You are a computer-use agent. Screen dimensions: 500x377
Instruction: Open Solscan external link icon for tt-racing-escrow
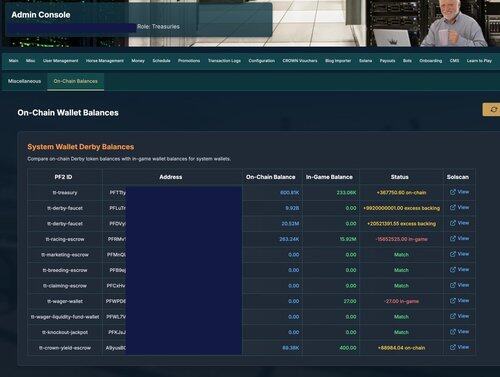(x=453, y=239)
